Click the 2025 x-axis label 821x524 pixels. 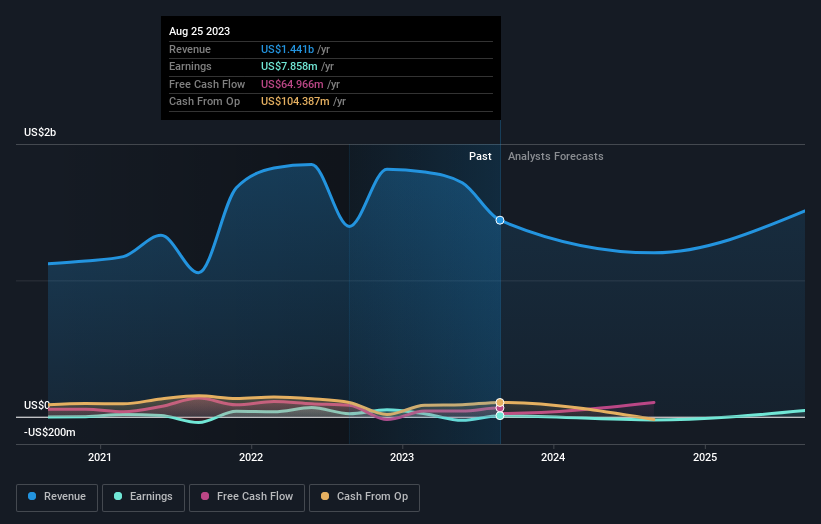[x=705, y=457]
